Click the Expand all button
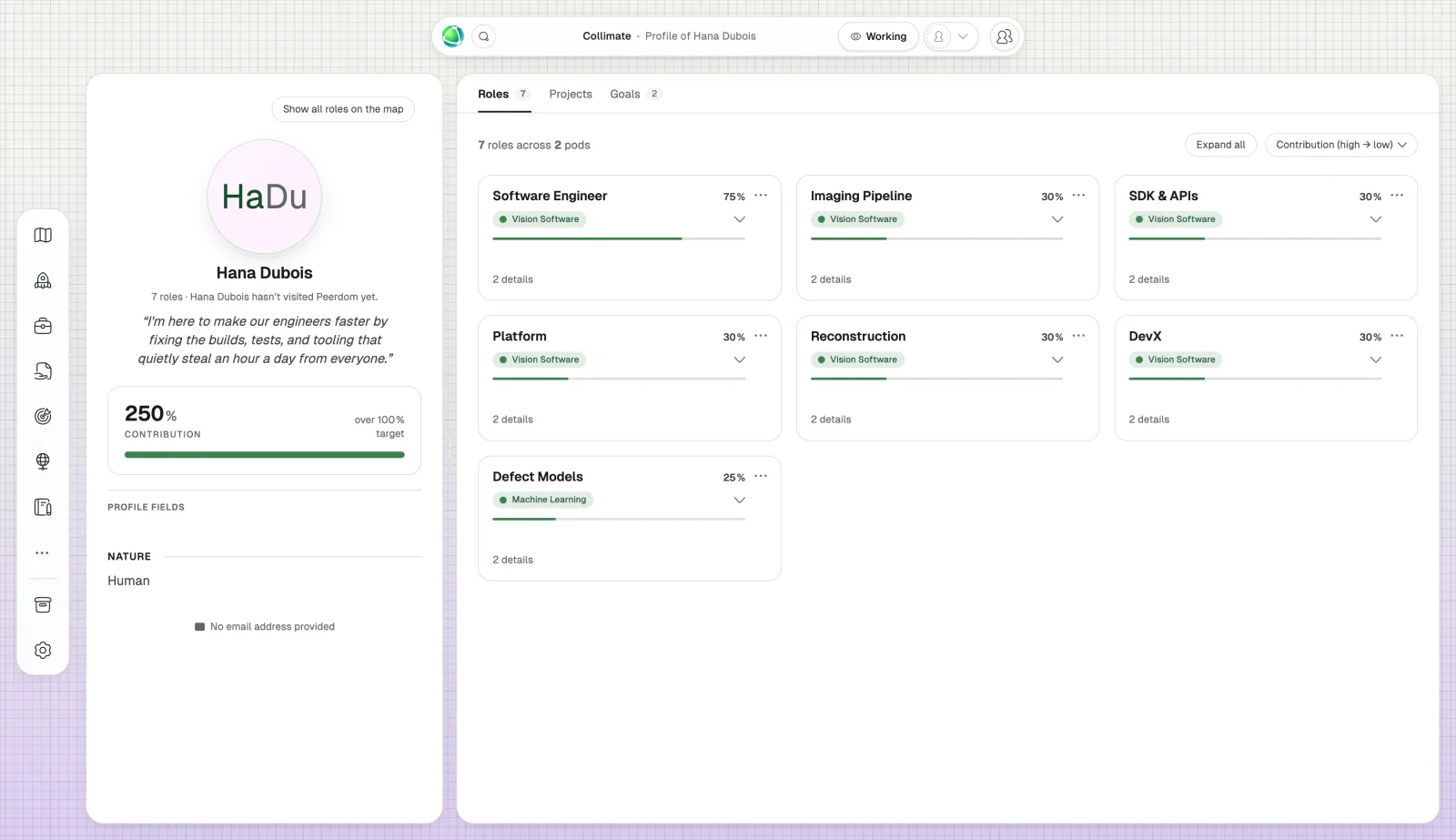The width and height of the screenshot is (1456, 840). point(1220,145)
